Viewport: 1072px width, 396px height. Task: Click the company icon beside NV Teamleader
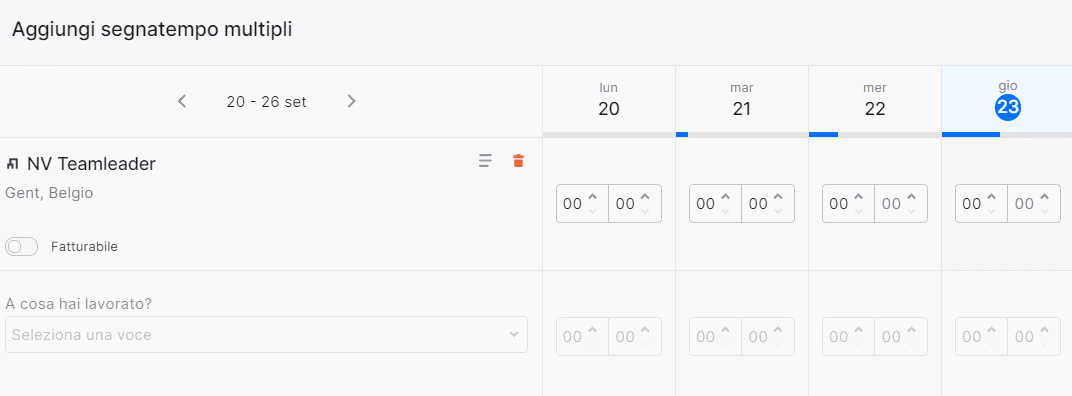click(x=12, y=164)
